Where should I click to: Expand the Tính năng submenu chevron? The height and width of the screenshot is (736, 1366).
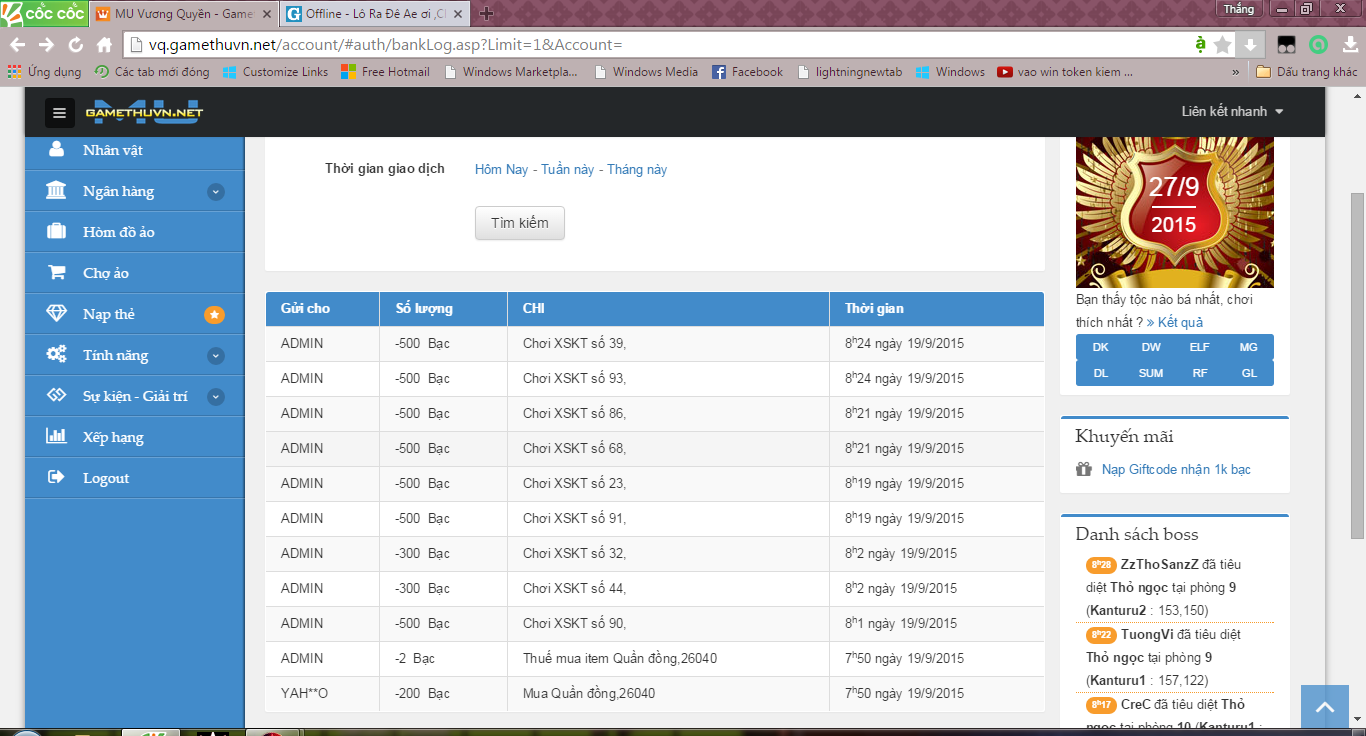tap(215, 356)
